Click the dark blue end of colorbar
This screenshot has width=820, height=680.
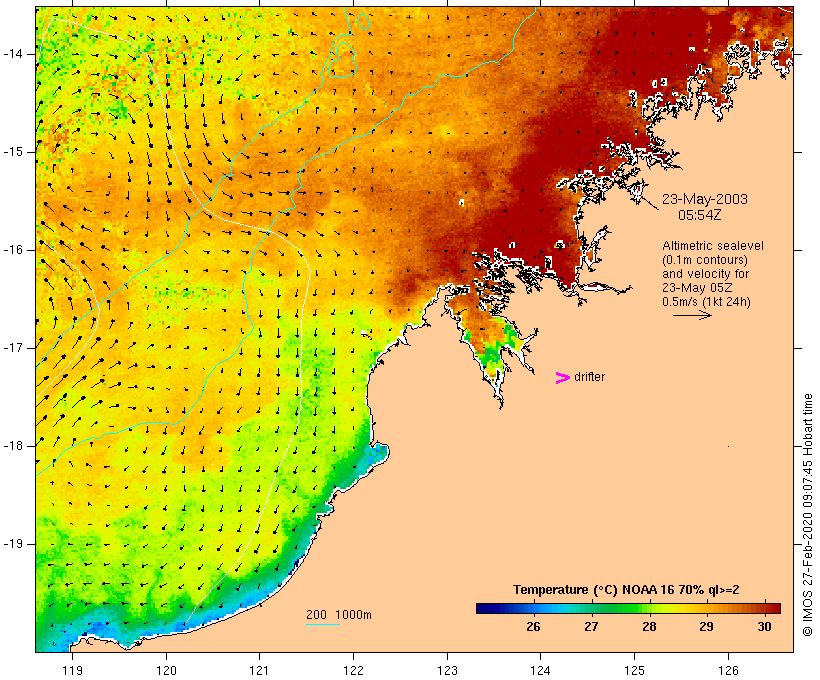point(484,608)
